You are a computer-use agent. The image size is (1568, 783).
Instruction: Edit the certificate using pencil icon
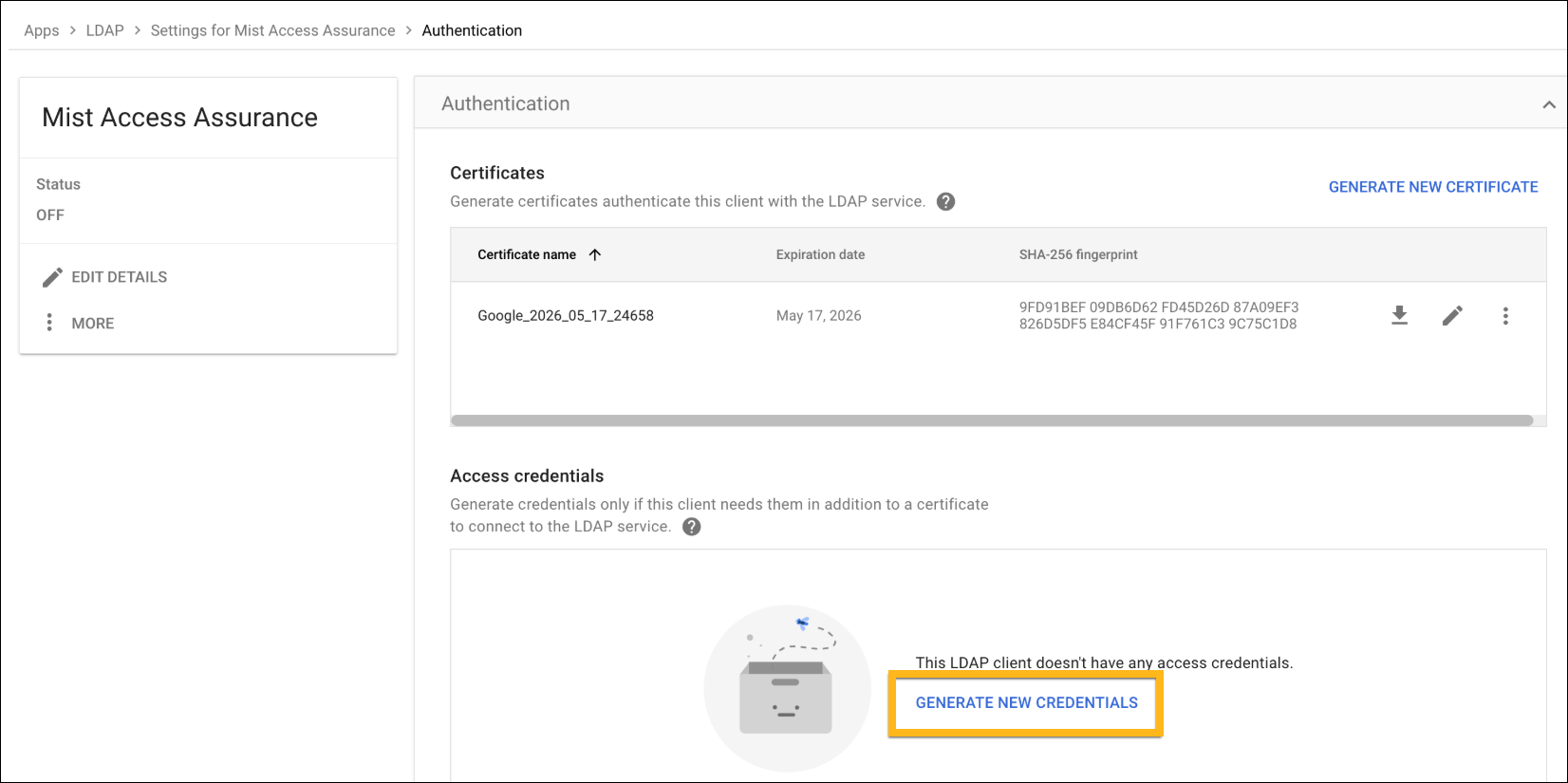pyautogui.click(x=1452, y=316)
